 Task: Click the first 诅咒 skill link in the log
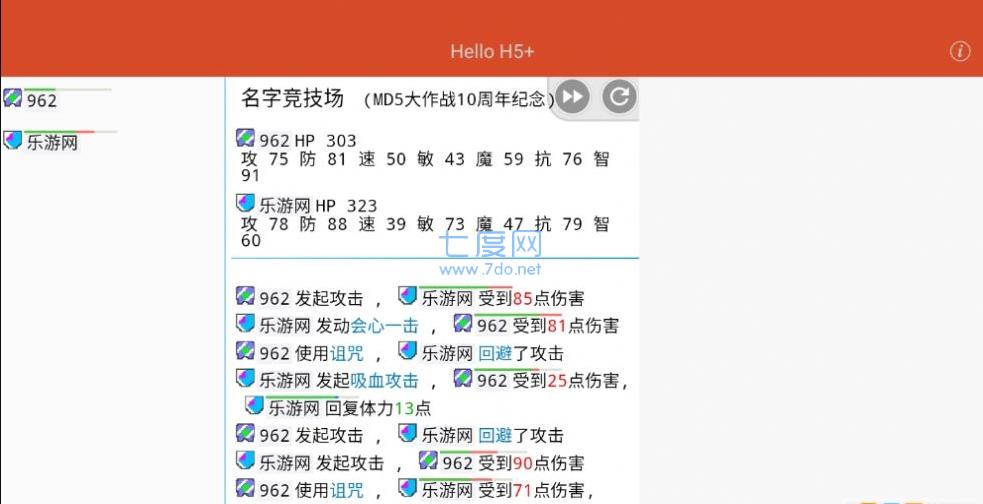pos(347,353)
